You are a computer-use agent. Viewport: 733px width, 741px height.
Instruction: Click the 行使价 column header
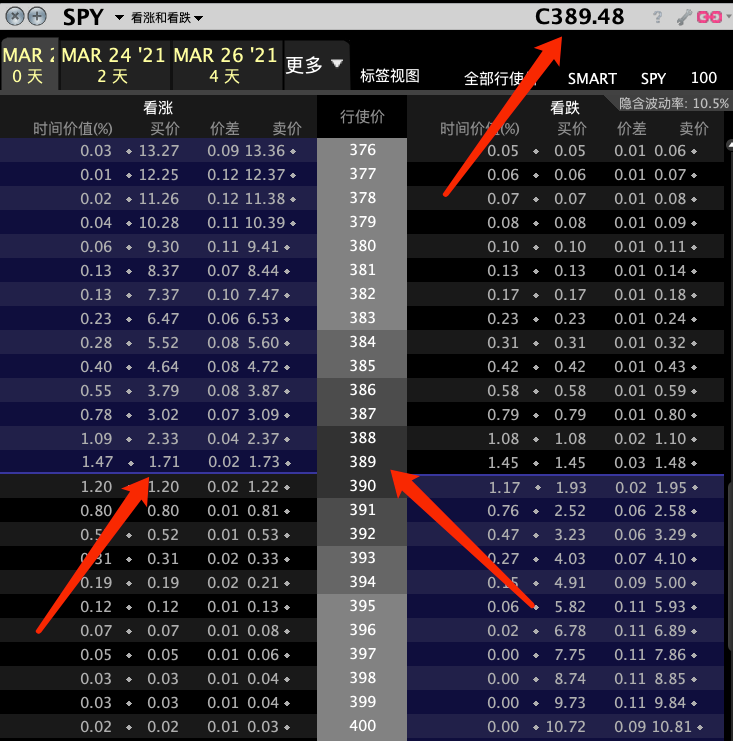click(362, 117)
